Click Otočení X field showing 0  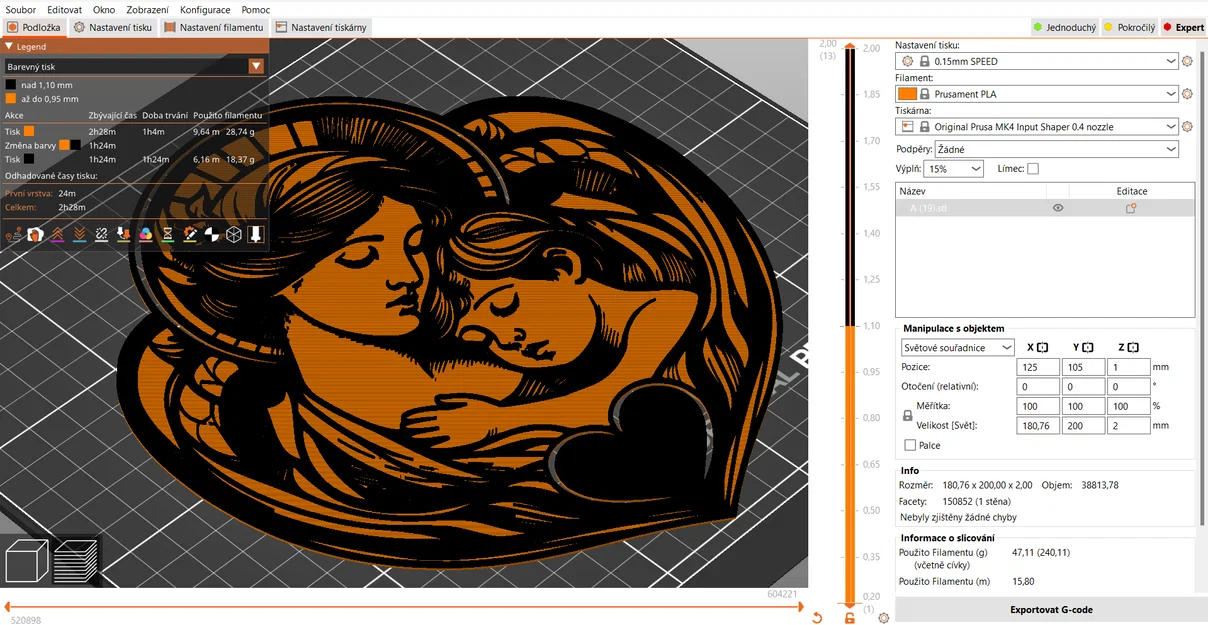pyautogui.click(x=1039, y=386)
